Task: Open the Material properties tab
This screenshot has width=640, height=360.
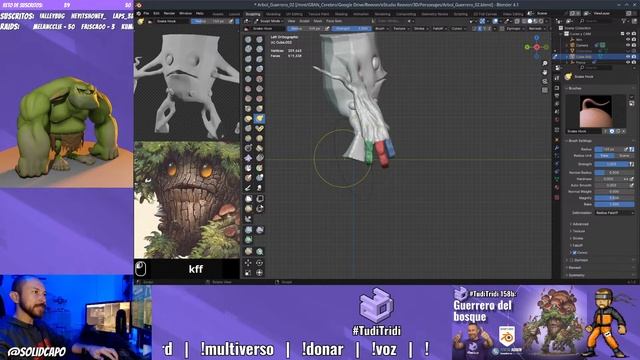Action: (557, 187)
